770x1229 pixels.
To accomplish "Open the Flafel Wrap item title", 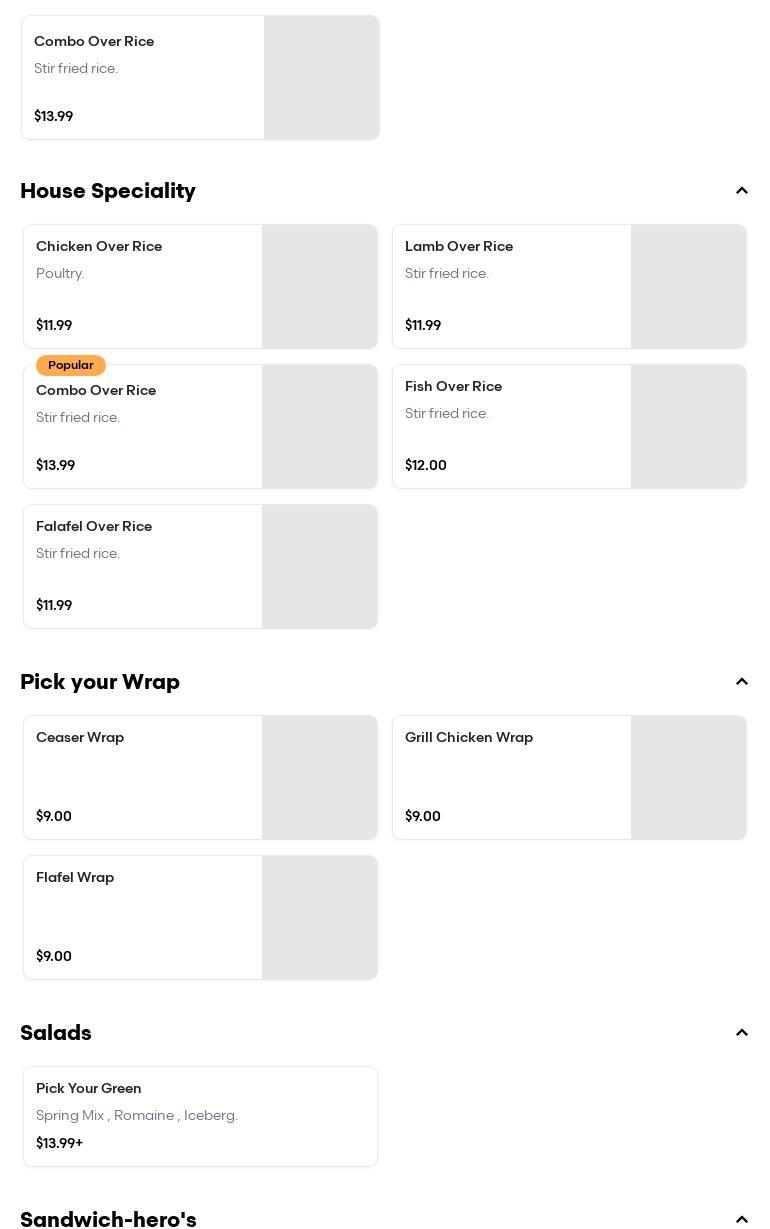I will click(75, 877).
